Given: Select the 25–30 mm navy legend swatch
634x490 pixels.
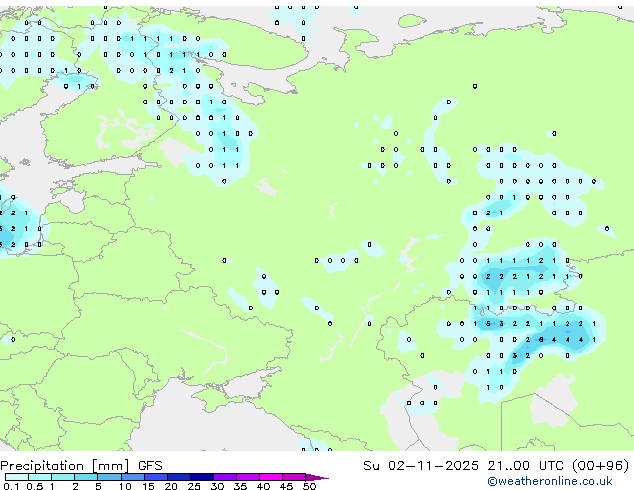Looking at the screenshot, I should coord(202,477).
